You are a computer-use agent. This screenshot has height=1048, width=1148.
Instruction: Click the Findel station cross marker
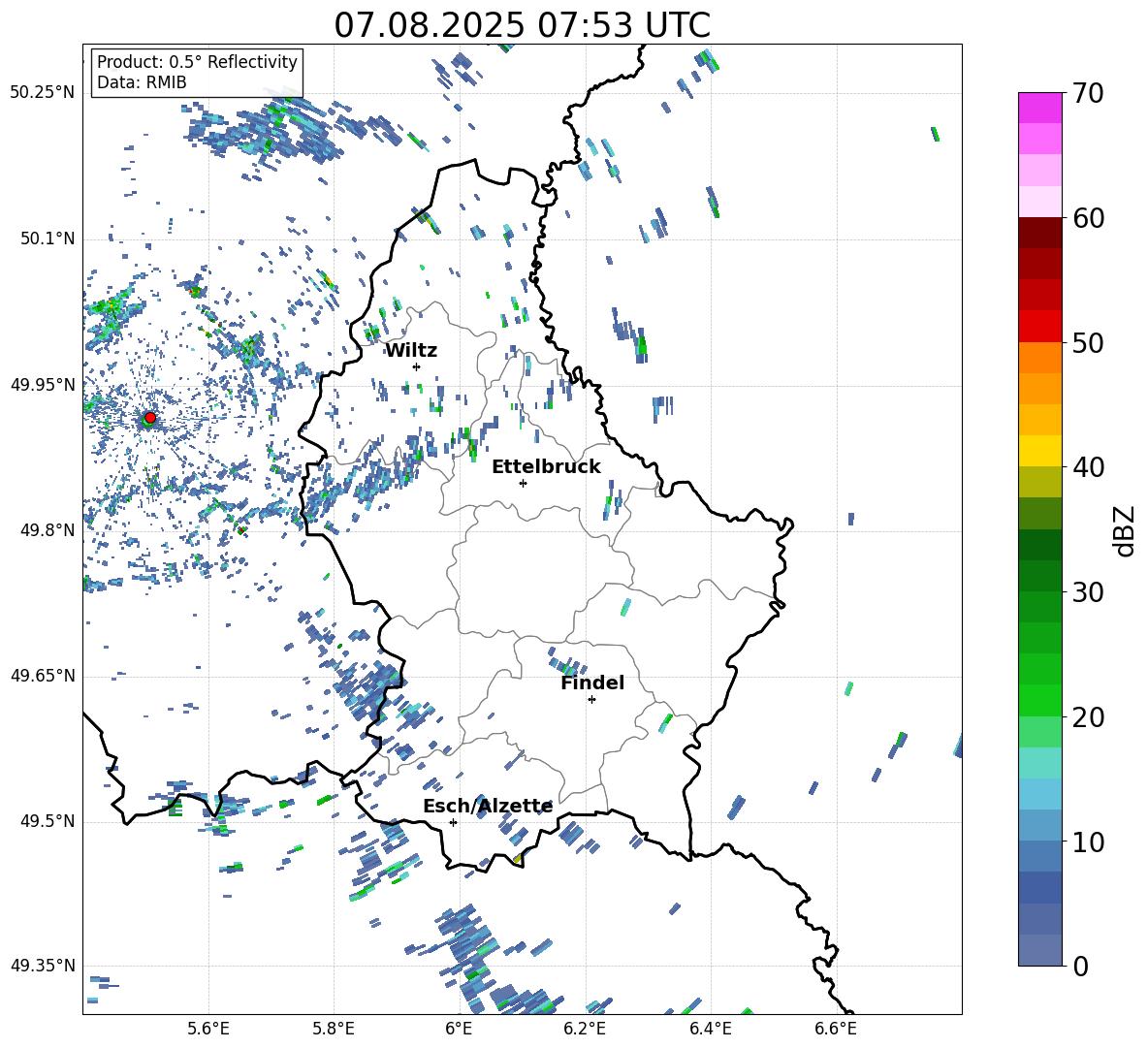point(591,700)
